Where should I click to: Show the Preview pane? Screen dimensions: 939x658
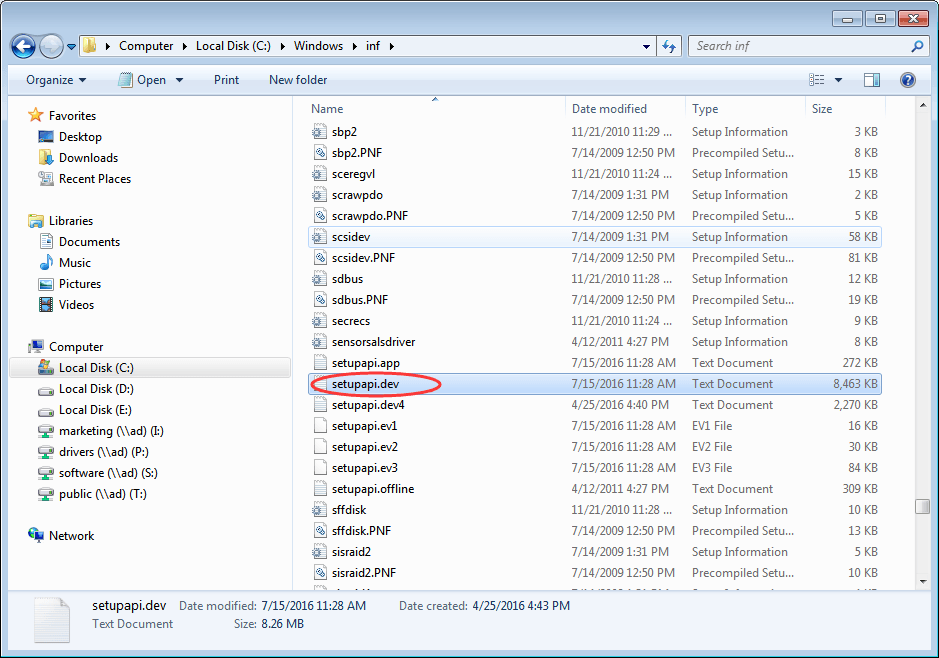(870, 80)
